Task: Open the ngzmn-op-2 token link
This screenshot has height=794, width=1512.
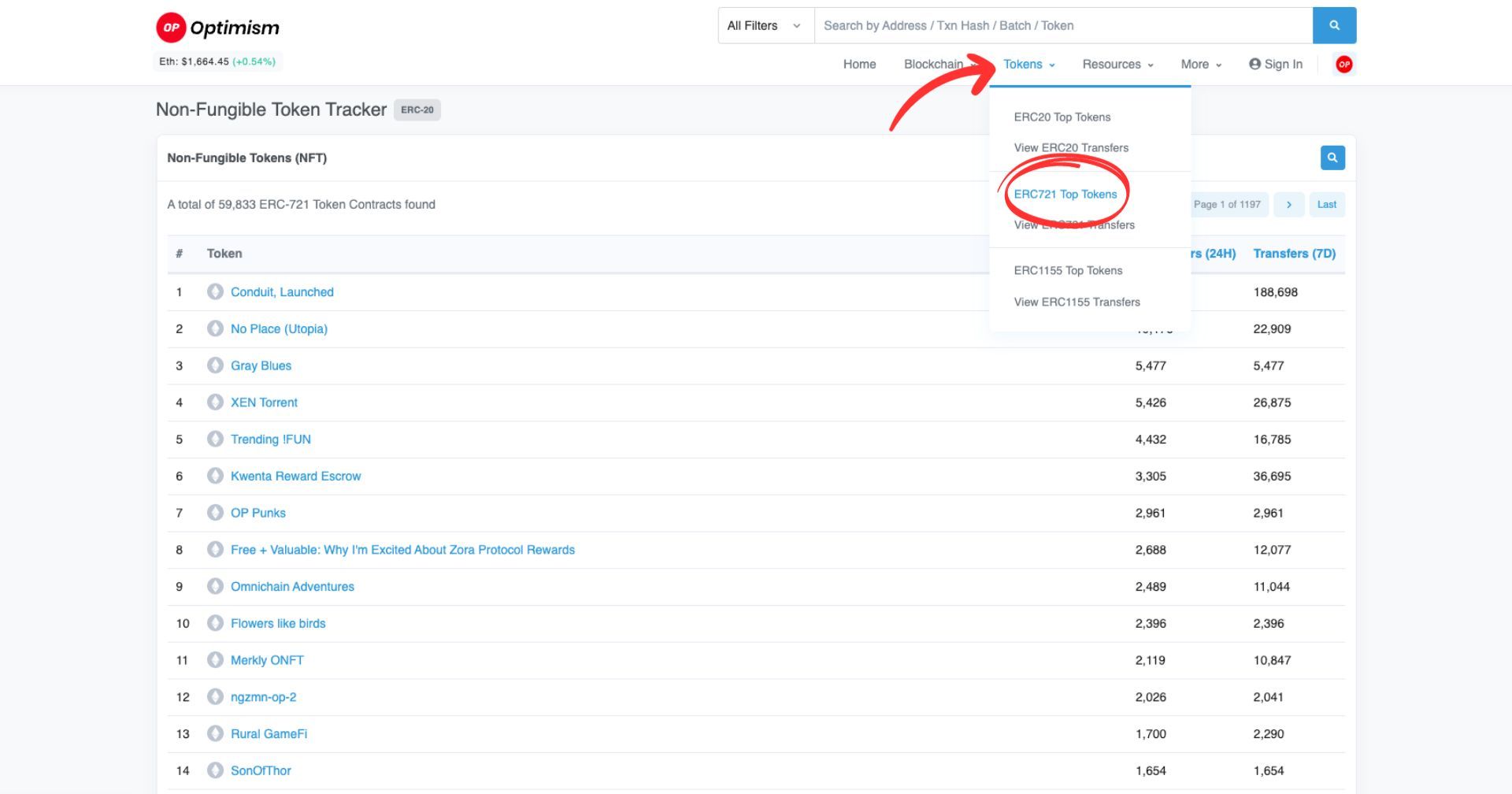Action: pyautogui.click(x=263, y=697)
